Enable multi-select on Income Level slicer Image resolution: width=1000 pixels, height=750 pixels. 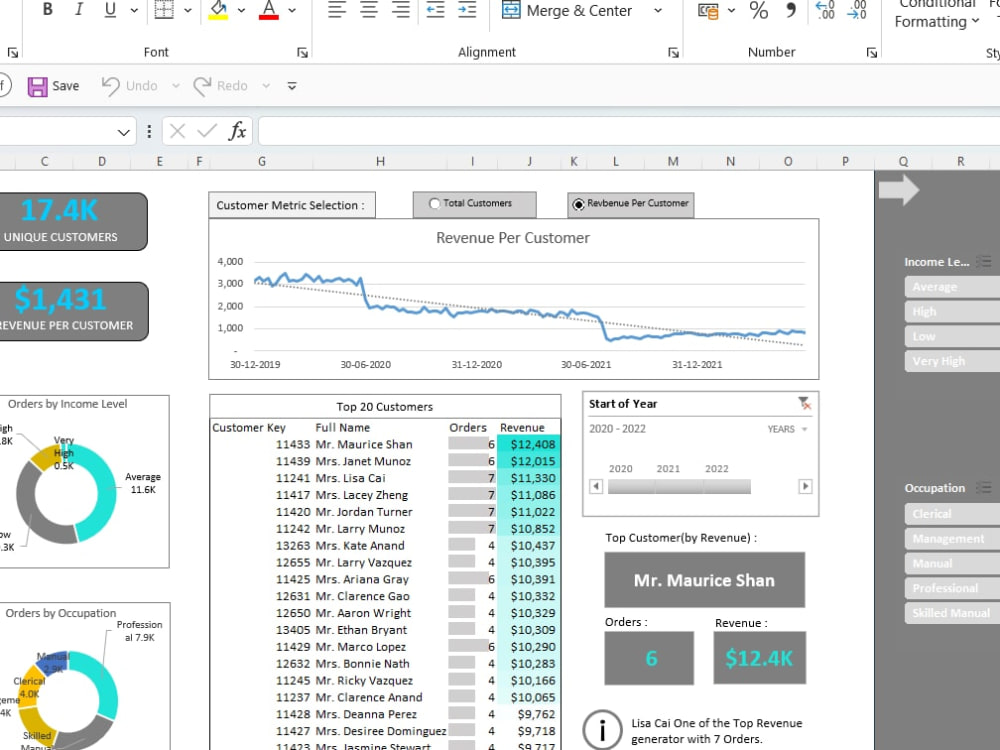tap(984, 261)
